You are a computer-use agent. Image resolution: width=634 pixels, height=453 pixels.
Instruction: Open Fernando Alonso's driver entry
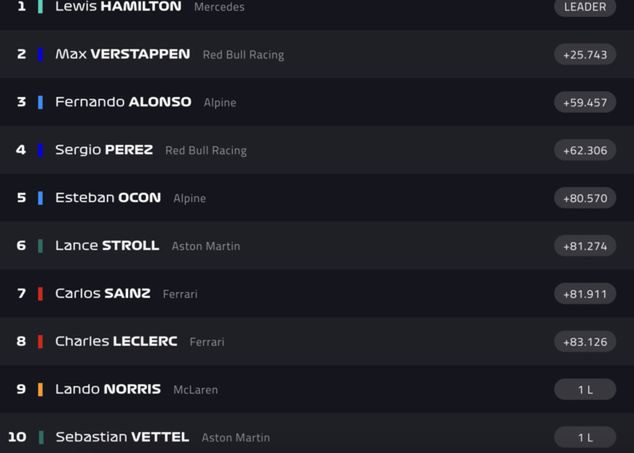(123, 102)
